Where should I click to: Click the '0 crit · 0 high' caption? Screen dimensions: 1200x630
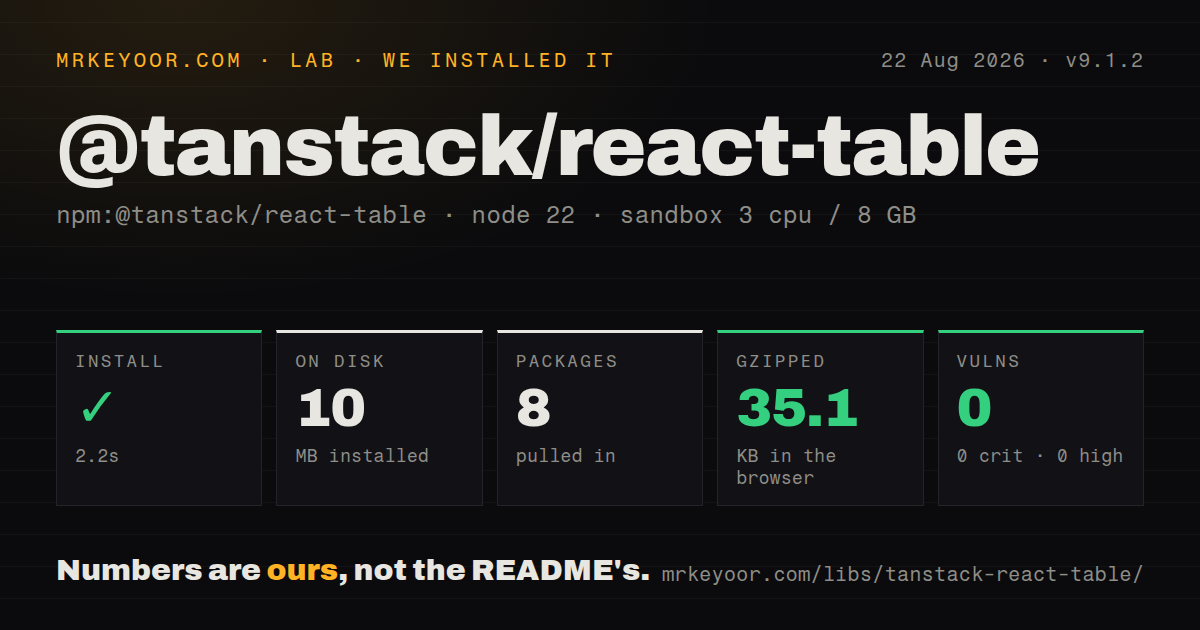click(x=1040, y=456)
